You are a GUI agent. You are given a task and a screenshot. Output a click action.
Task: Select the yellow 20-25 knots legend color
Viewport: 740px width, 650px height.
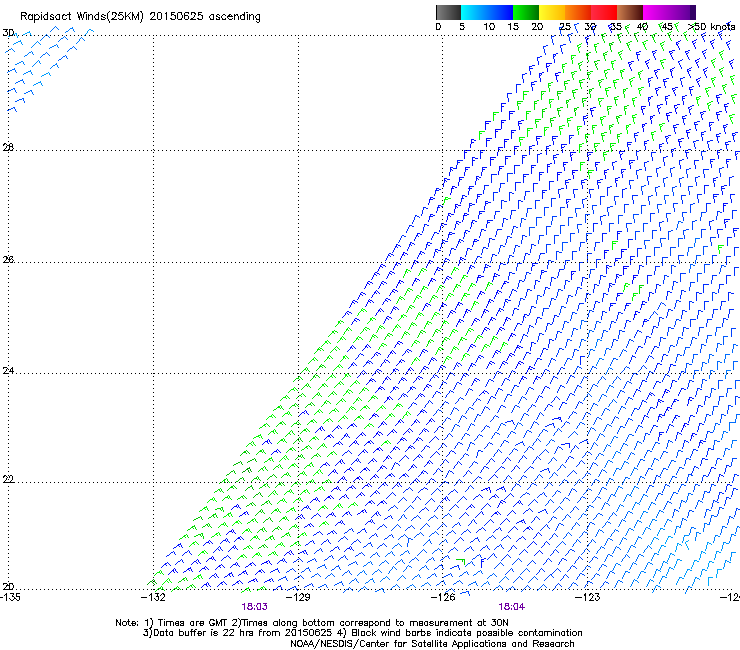click(552, 12)
